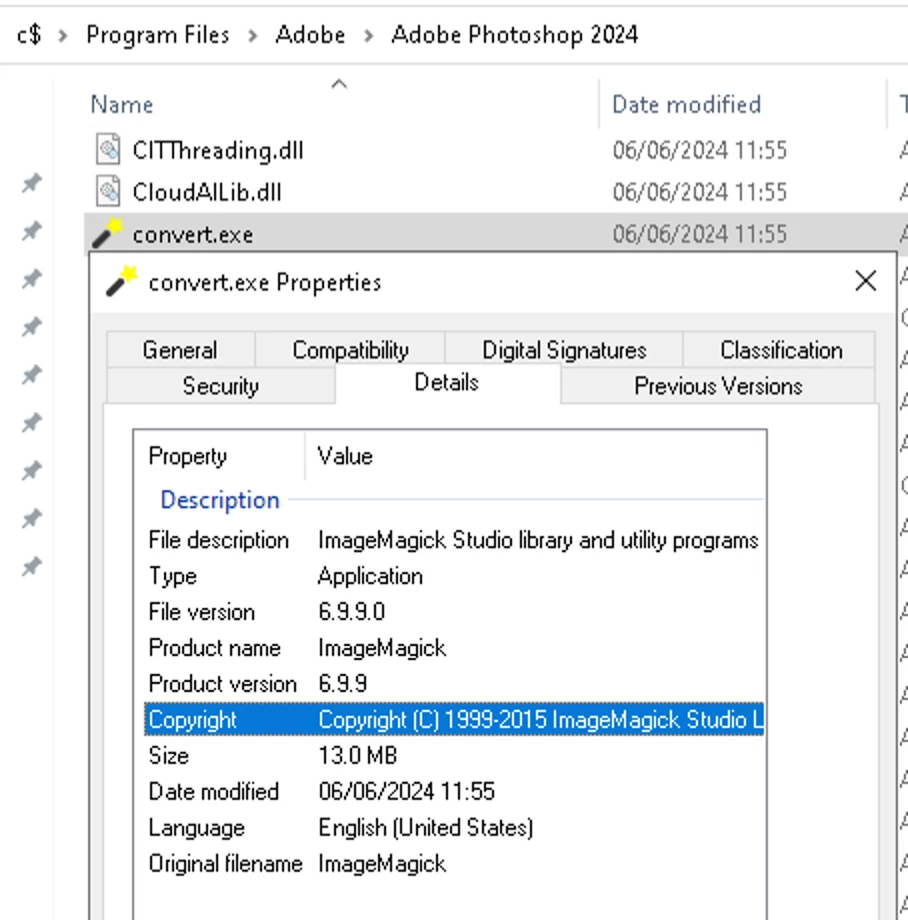Open the Previous Versions tab
Screen dimensions: 908x920
pyautogui.click(x=718, y=386)
